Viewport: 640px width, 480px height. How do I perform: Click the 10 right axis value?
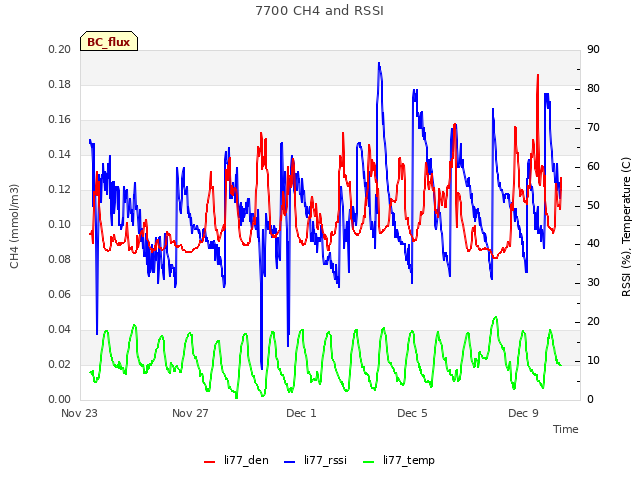(593, 360)
